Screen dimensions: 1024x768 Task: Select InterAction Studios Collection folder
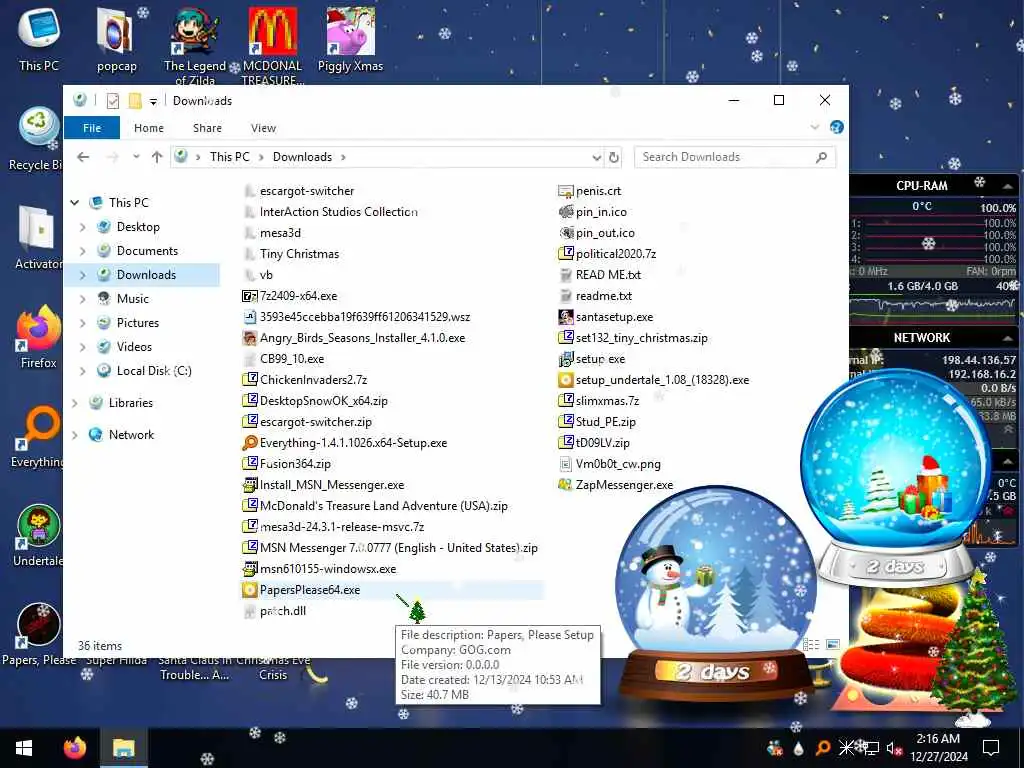tap(330, 212)
